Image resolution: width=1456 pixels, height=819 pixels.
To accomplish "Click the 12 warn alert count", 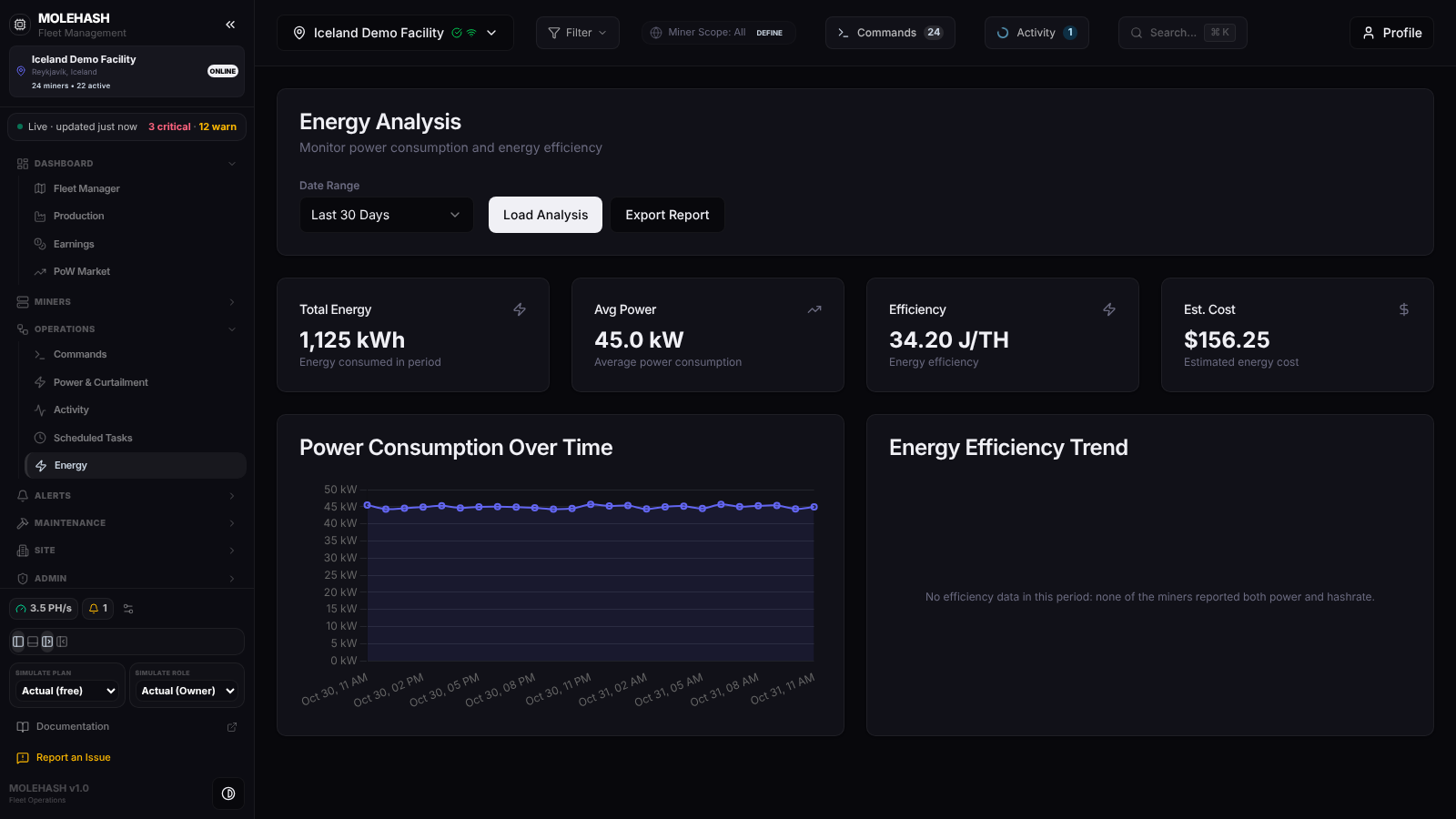I will click(217, 126).
